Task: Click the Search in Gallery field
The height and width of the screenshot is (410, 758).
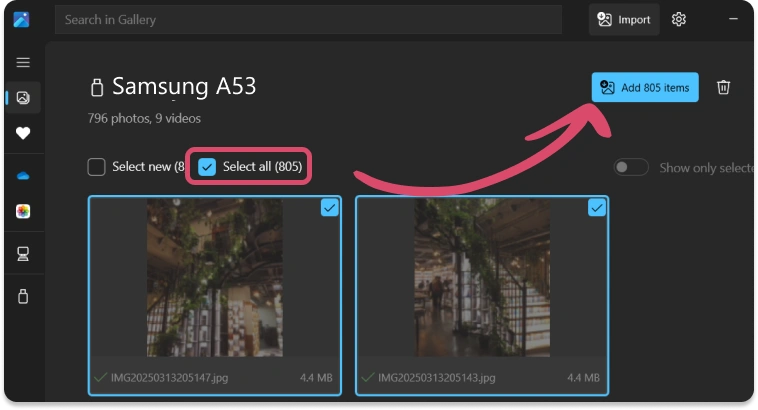Action: tap(308, 20)
